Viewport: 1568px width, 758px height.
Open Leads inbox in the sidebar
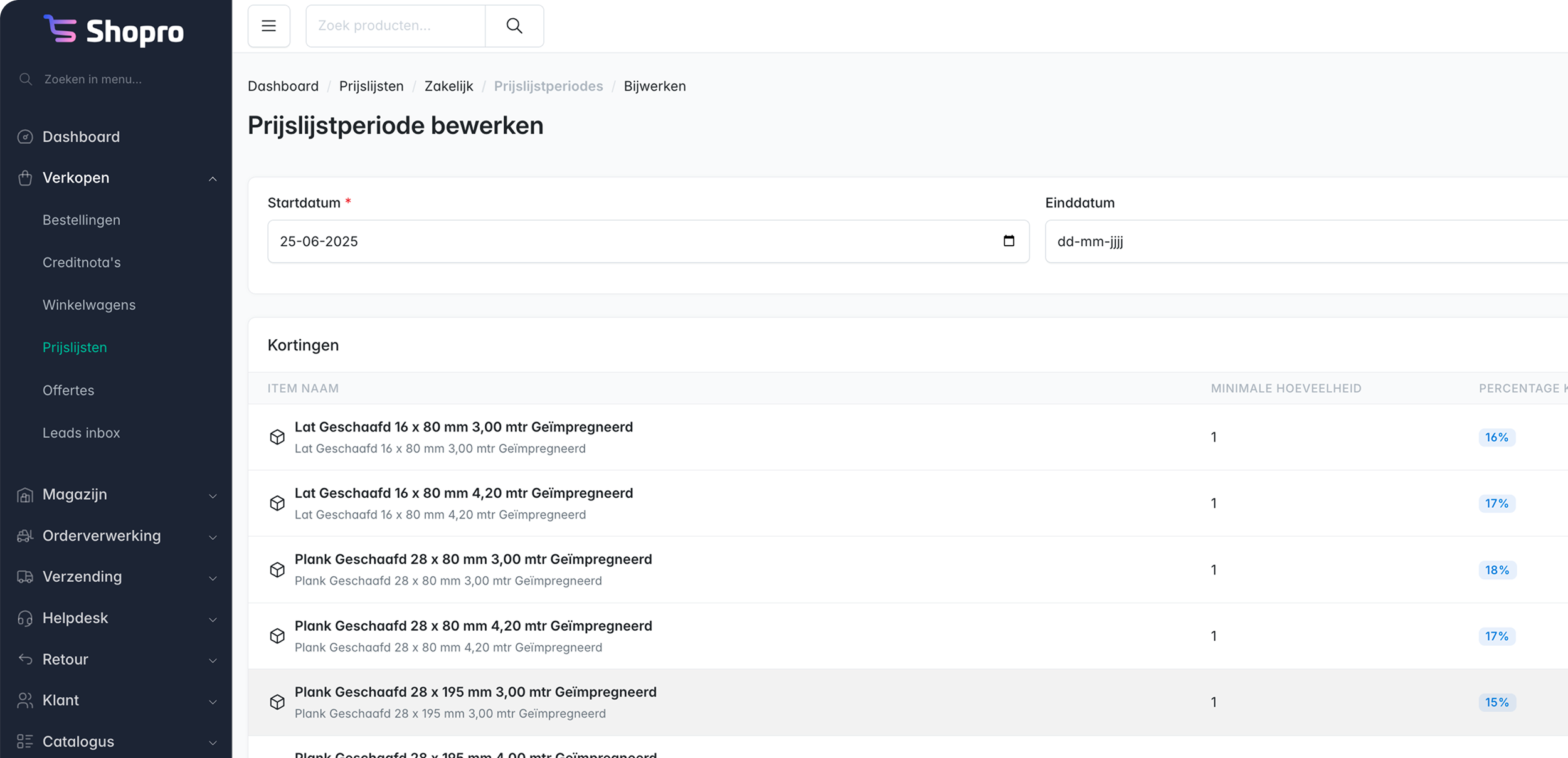pos(81,433)
